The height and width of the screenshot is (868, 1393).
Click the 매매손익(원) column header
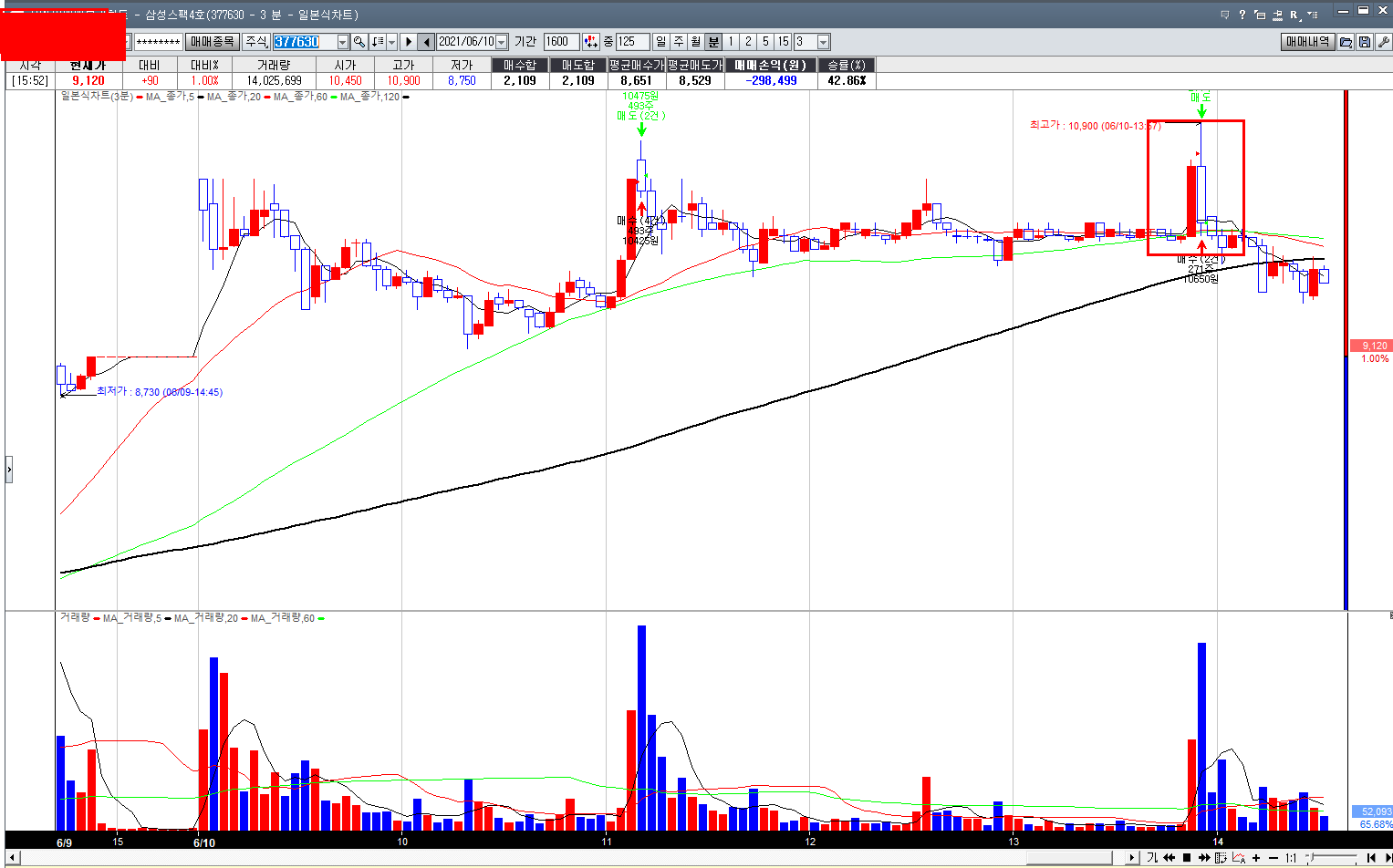click(771, 65)
